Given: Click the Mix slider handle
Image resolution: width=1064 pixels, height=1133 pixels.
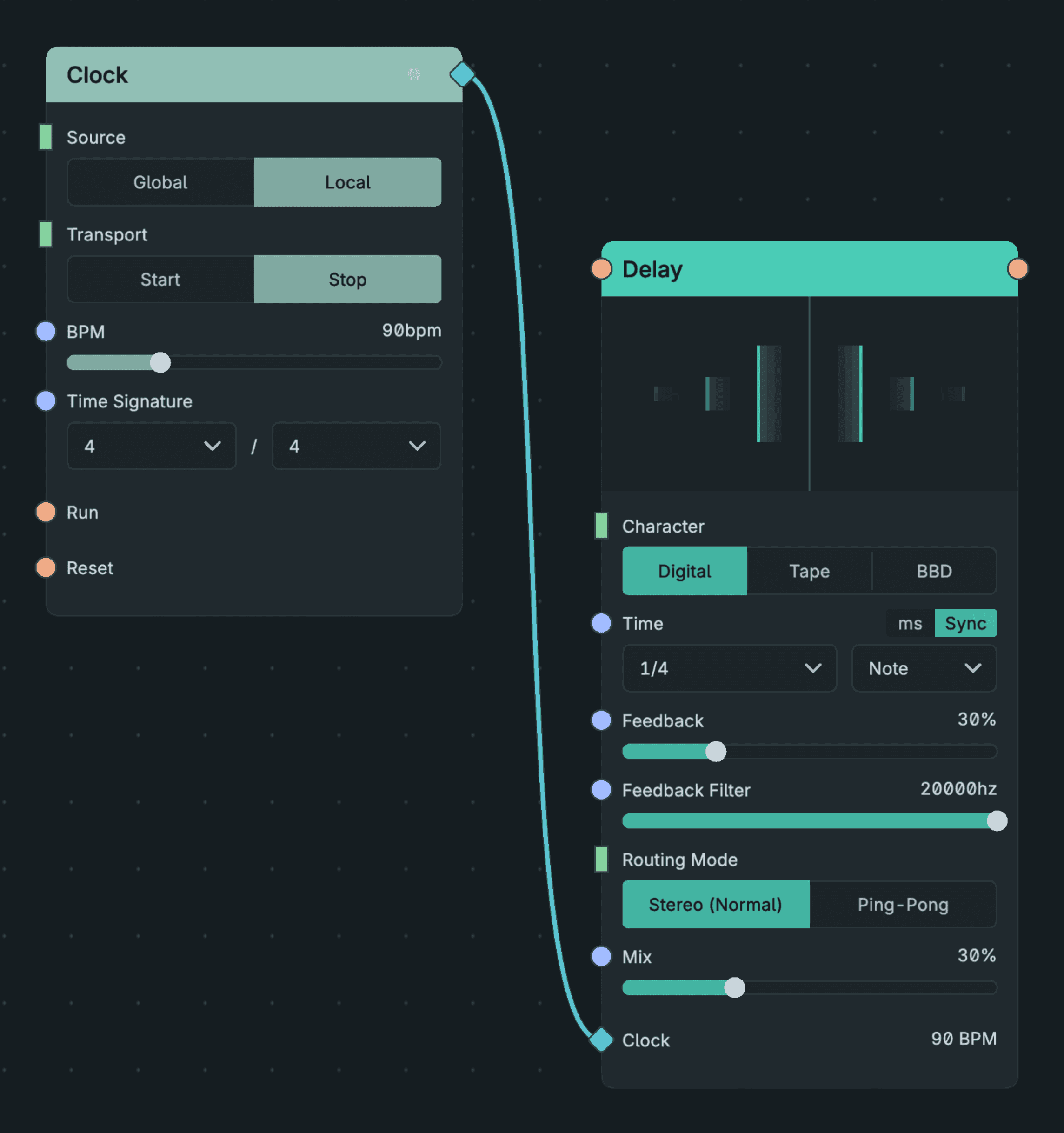Looking at the screenshot, I should (735, 988).
